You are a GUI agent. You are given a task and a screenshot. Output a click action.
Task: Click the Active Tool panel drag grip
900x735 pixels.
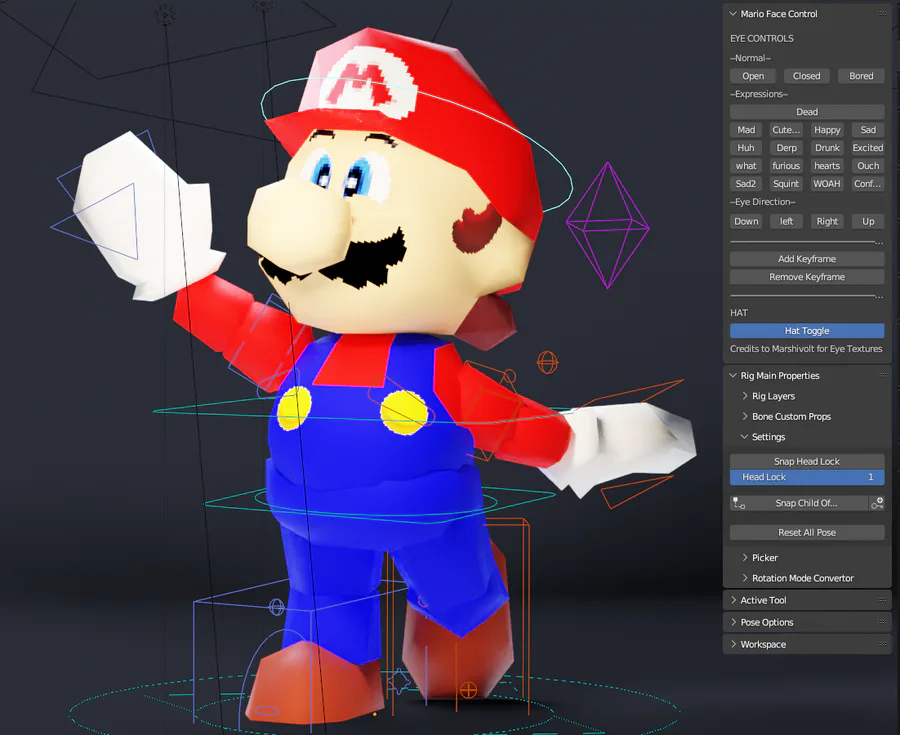click(x=882, y=600)
